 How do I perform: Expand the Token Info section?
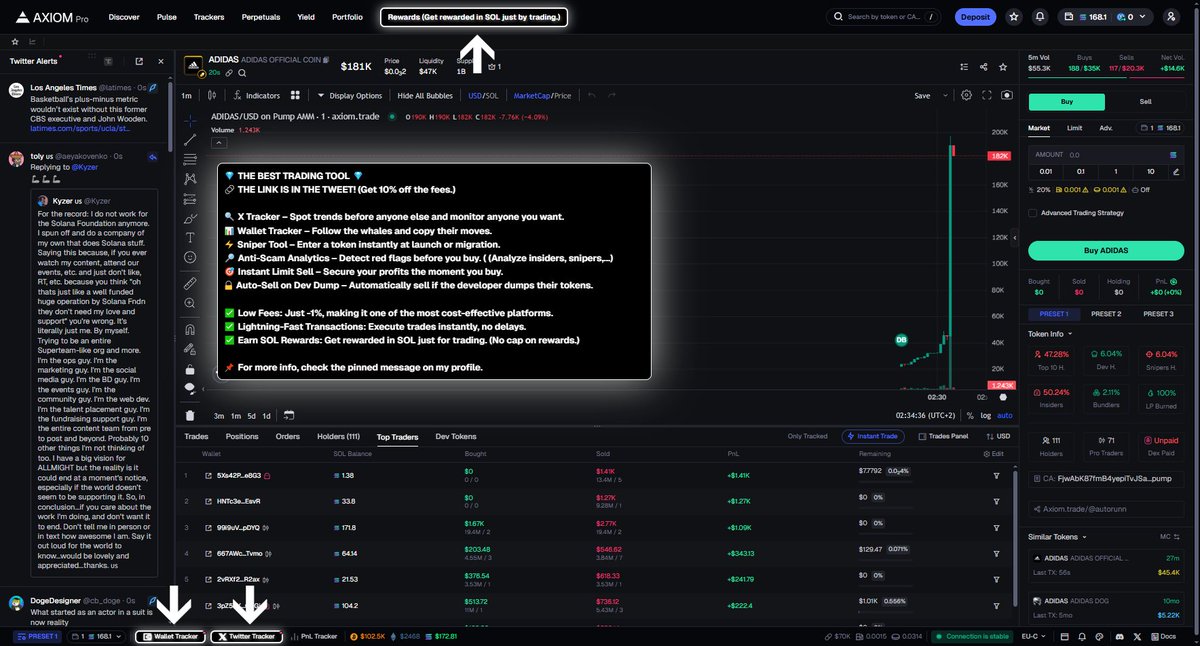[x=1051, y=334]
